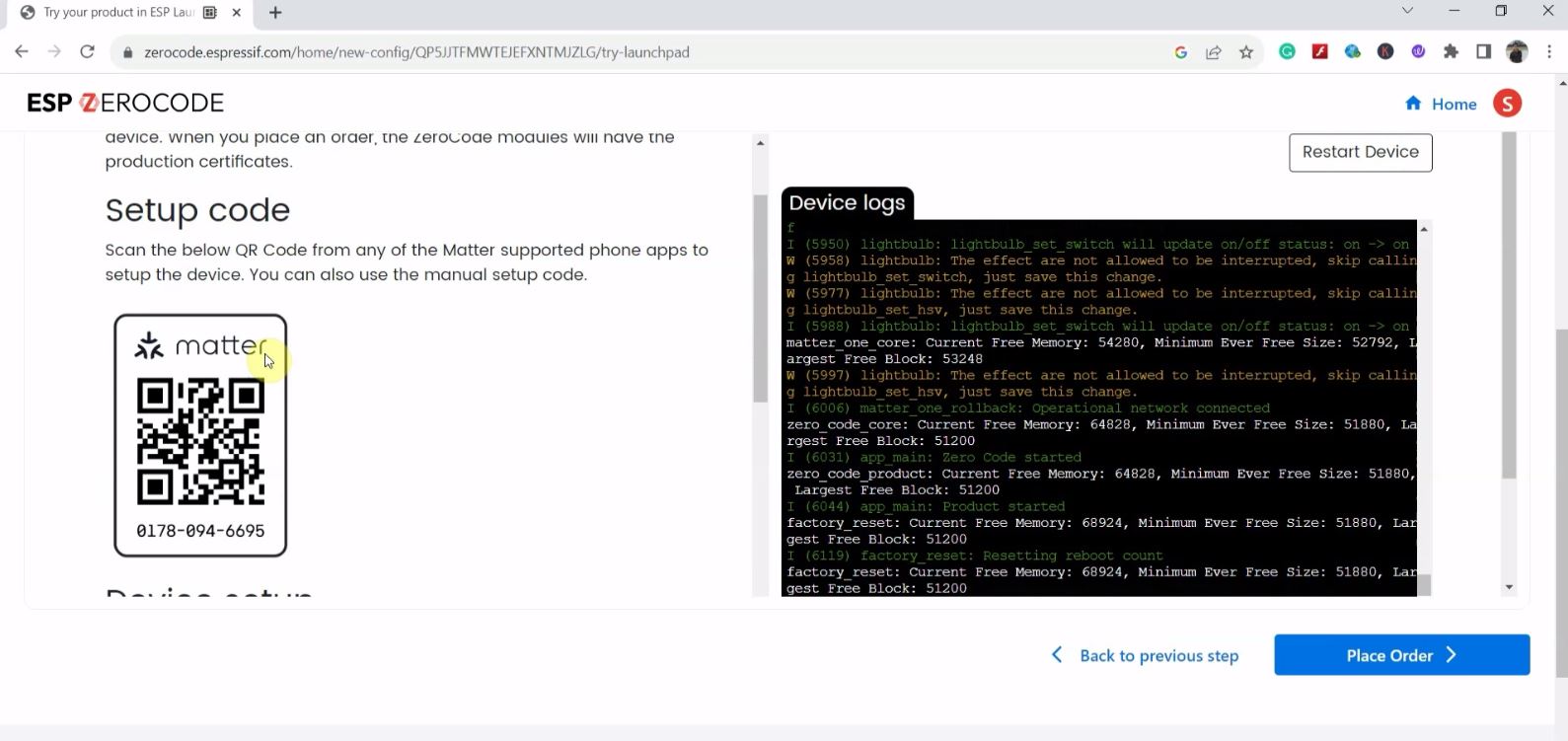The image size is (1568, 741).
Task: Click the ESP ZeroCode logo
Action: click(x=125, y=103)
